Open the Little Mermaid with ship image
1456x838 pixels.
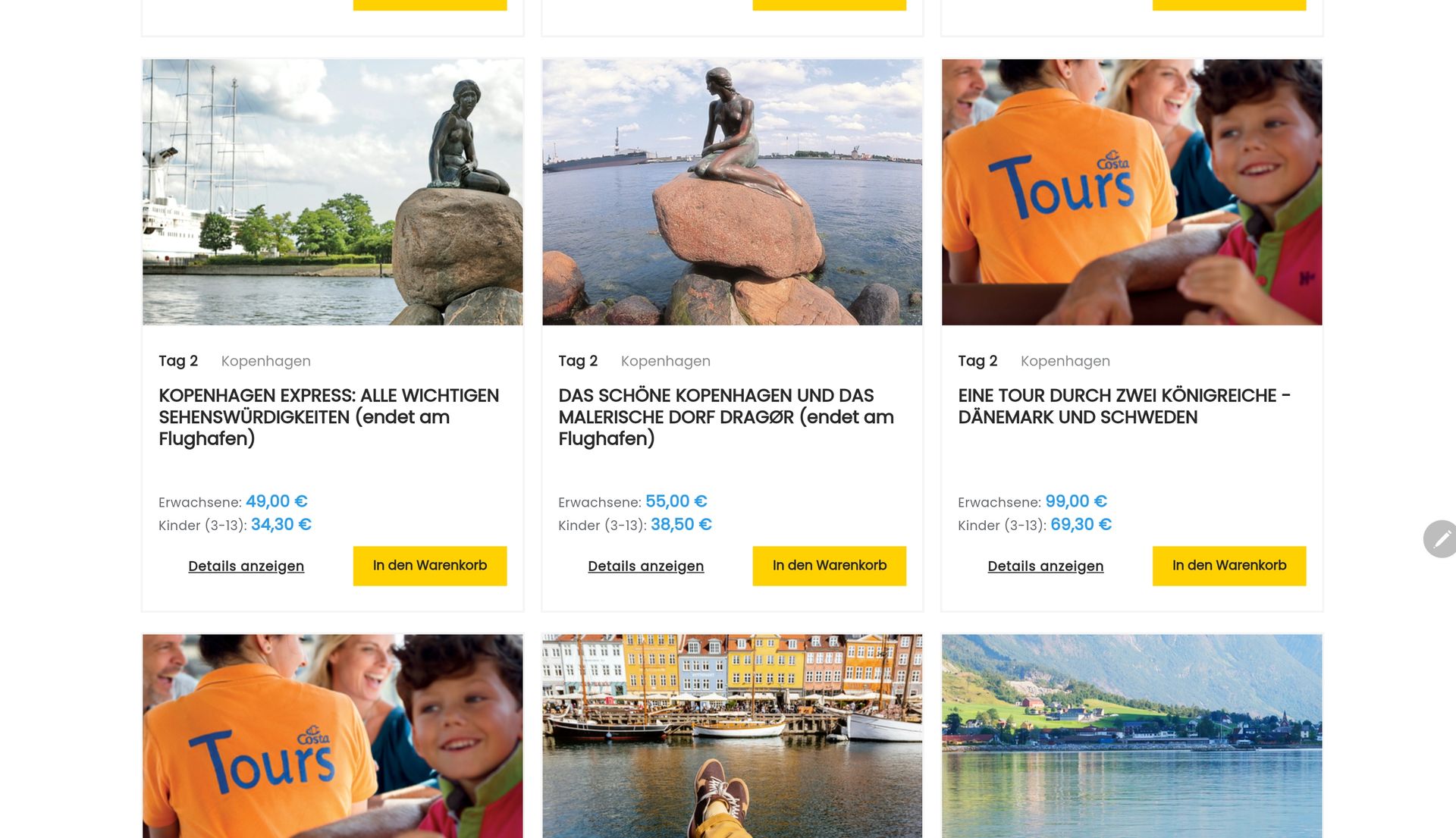(333, 193)
